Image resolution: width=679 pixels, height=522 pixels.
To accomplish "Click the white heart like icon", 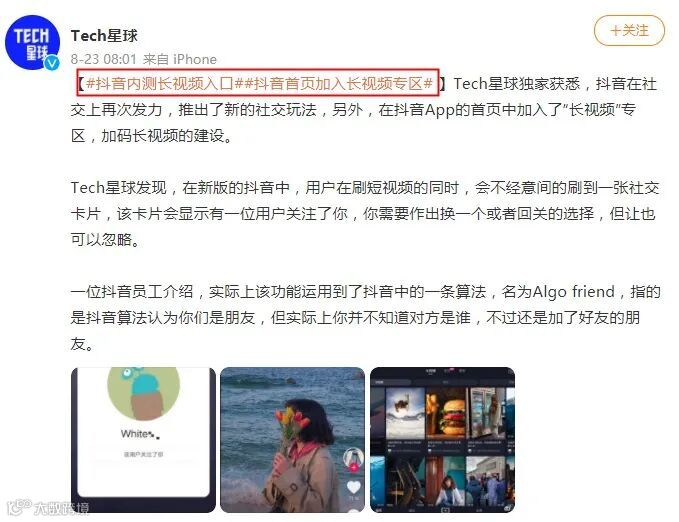I will pyautogui.click(x=353, y=488).
